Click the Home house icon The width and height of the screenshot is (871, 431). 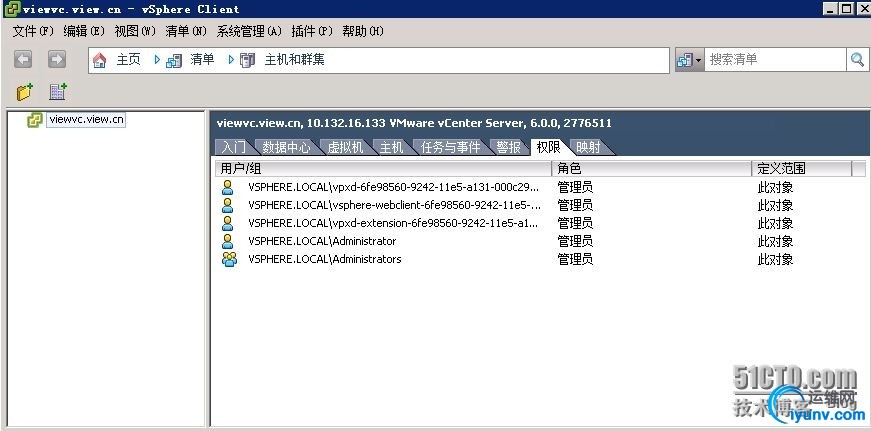point(100,60)
